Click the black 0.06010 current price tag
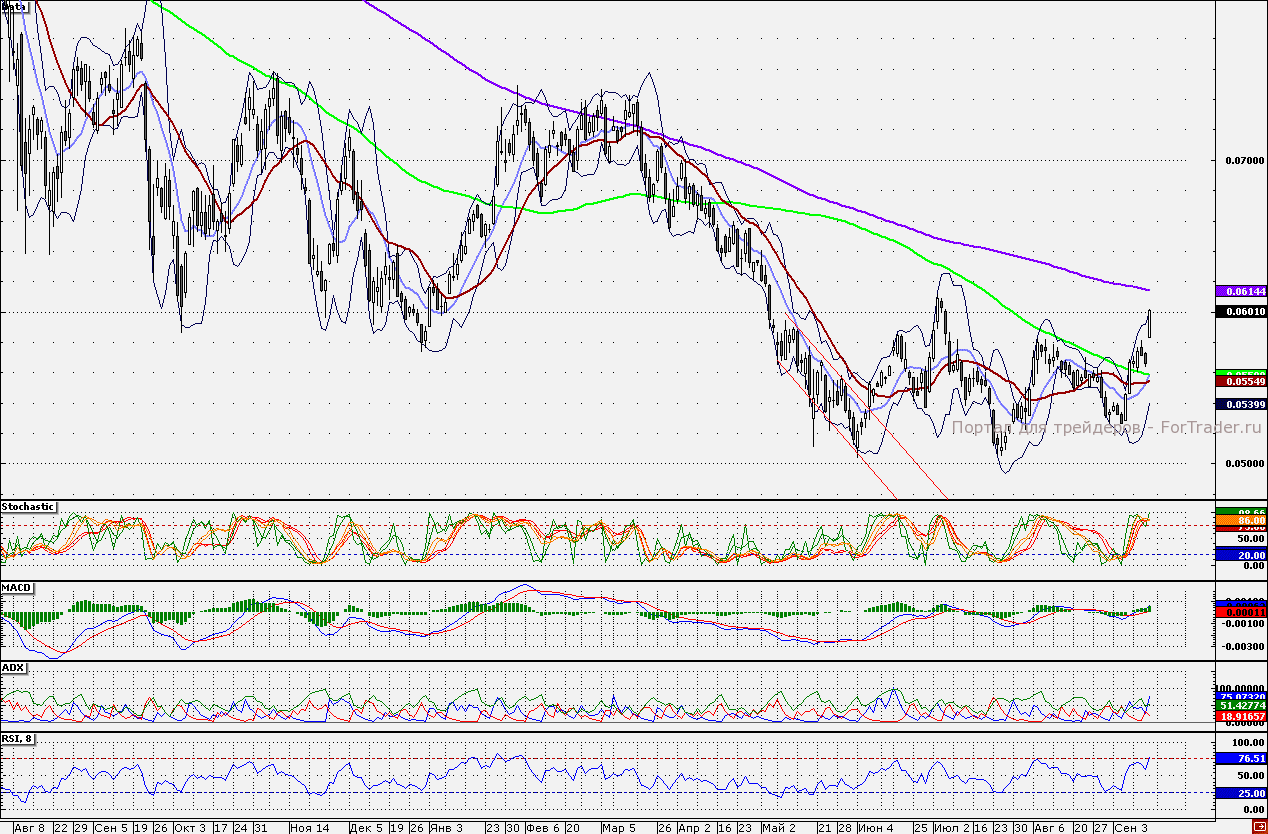This screenshot has height=834, width=1268. 1240,312
